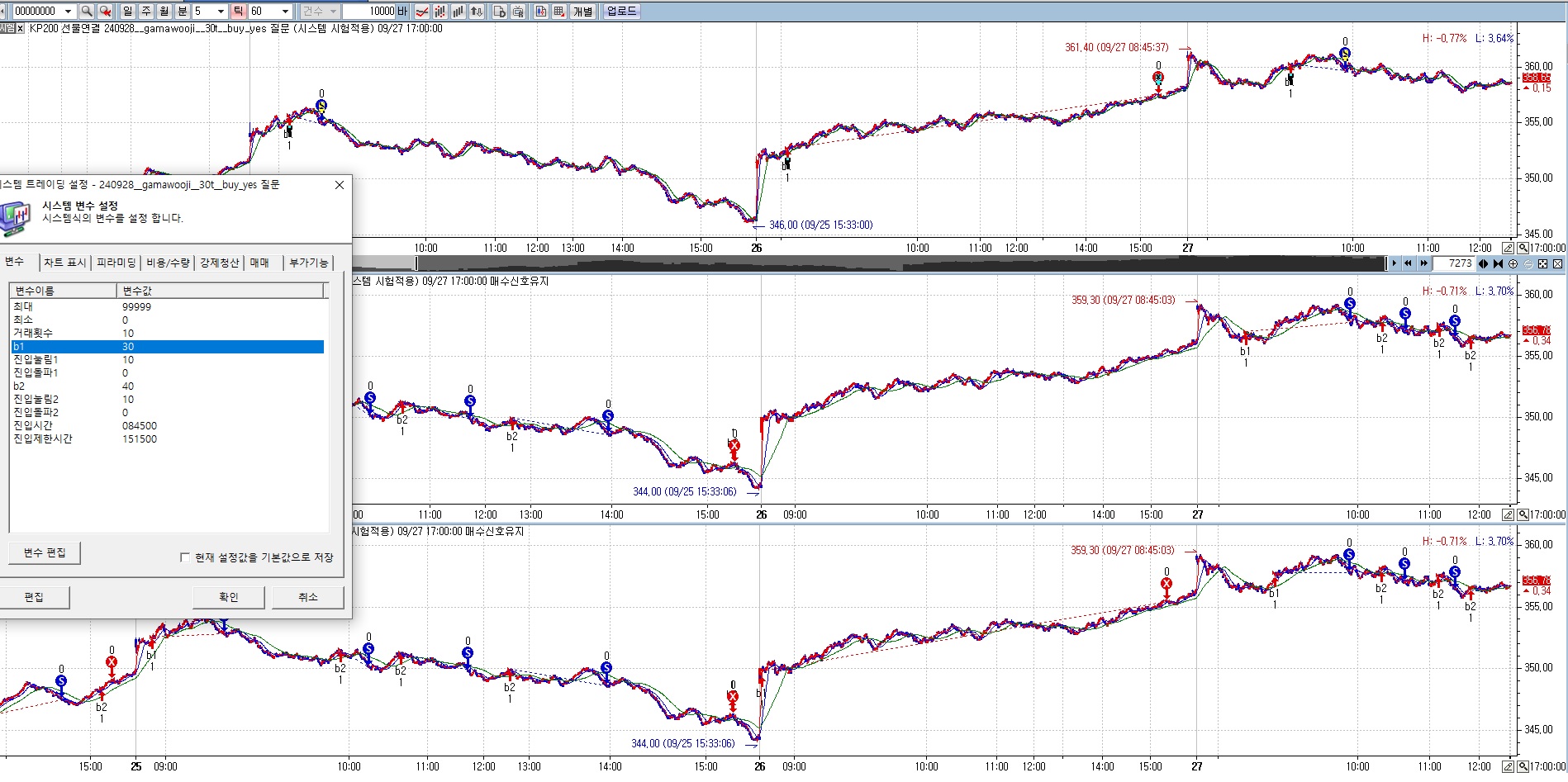Select the daily (일) chart period button
This screenshot has width=1568, height=782.
(128, 11)
